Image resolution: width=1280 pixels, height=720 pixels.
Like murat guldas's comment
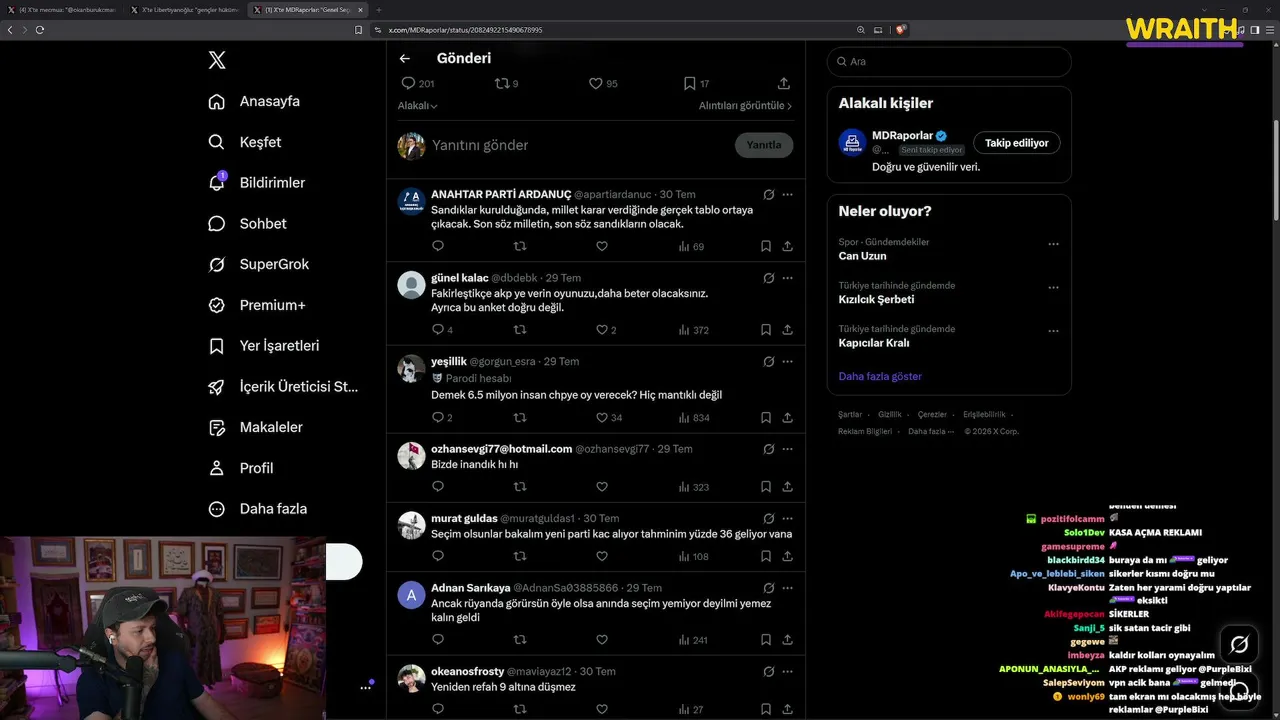point(602,557)
